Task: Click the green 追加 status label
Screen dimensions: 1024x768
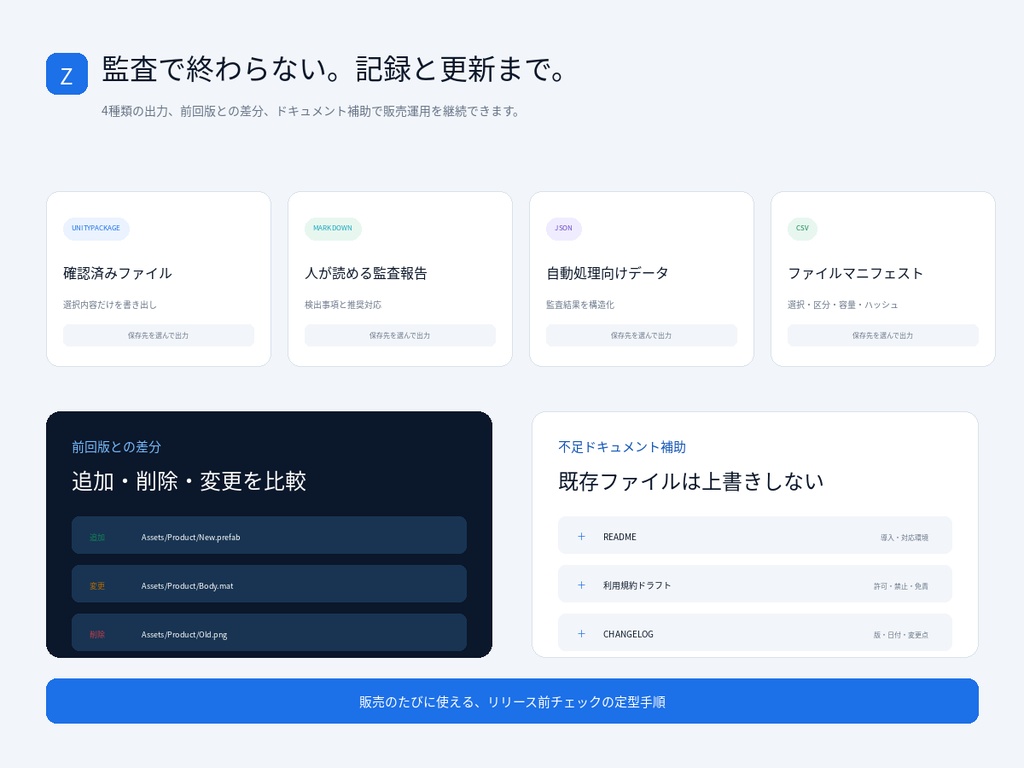Action: tap(97, 537)
